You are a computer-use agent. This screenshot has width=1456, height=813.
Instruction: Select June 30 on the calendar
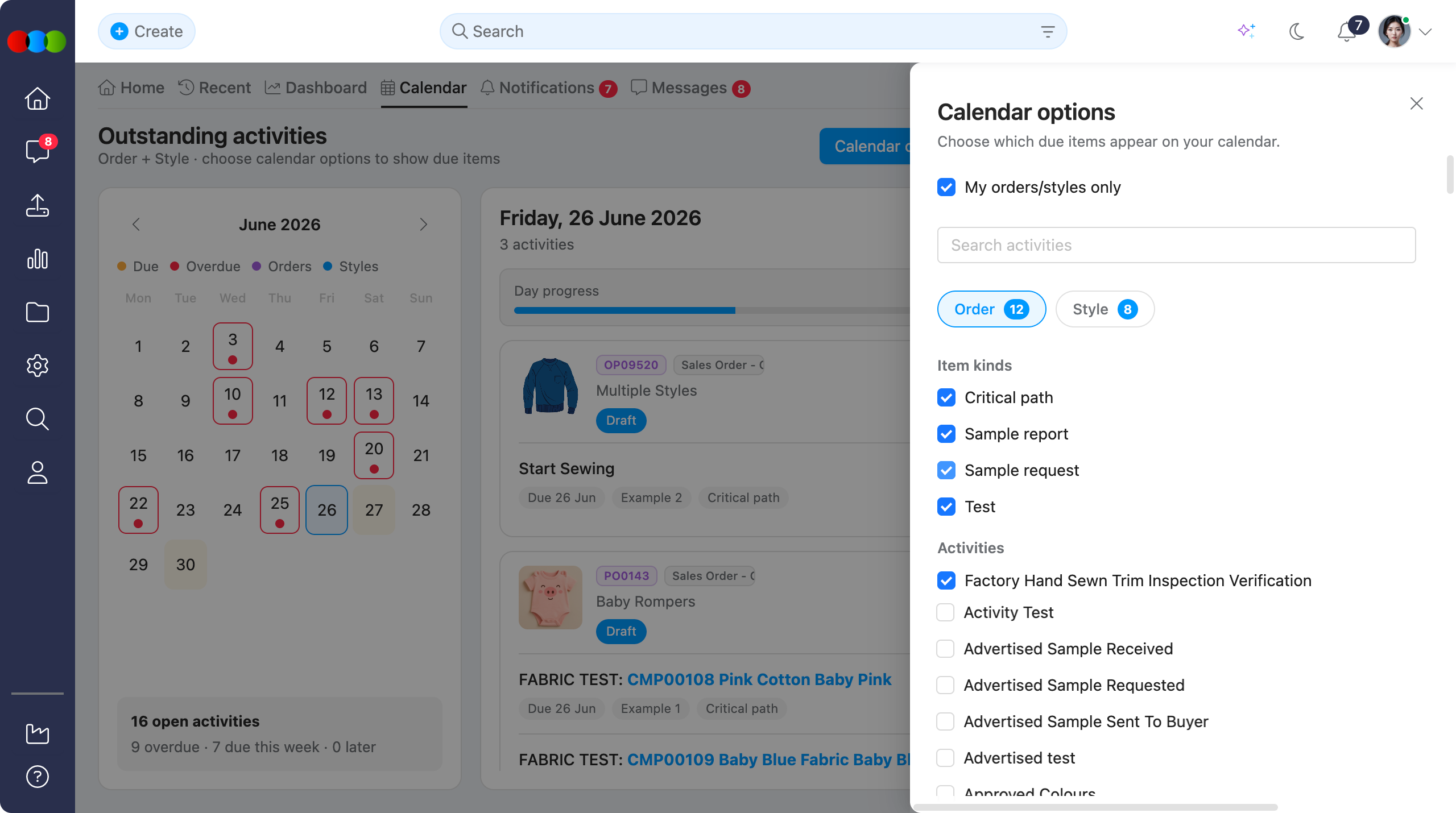coord(185,565)
